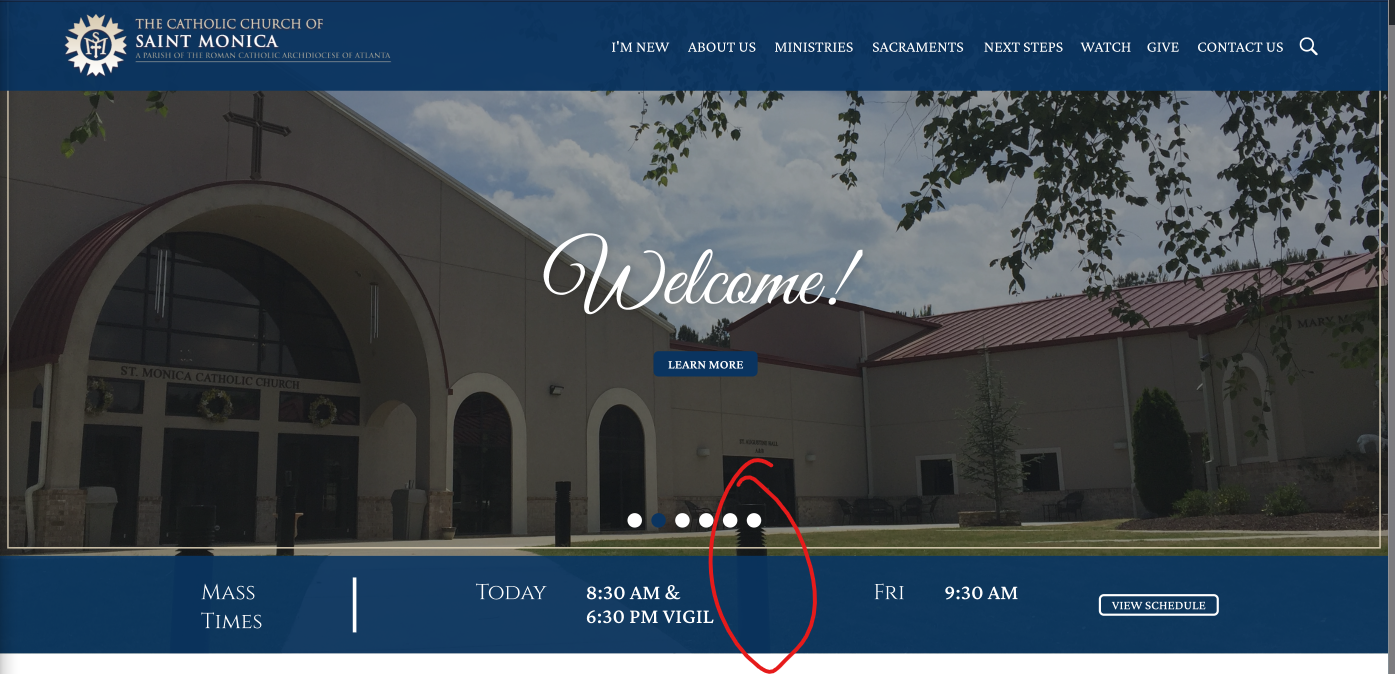Screen dimensions: 1395x676
Task: Go to the Contact Us page
Action: point(1240,47)
